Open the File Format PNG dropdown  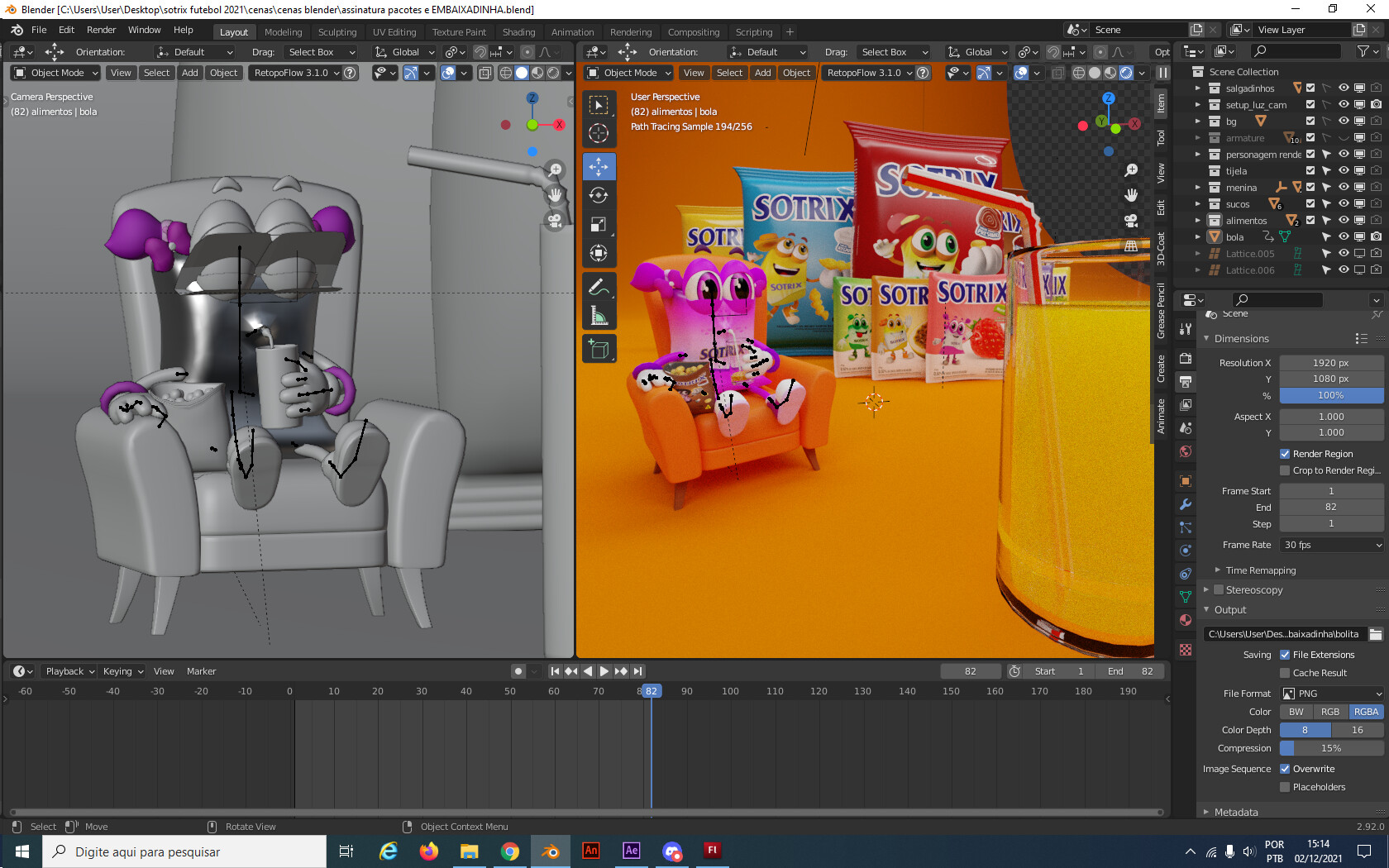click(x=1331, y=694)
